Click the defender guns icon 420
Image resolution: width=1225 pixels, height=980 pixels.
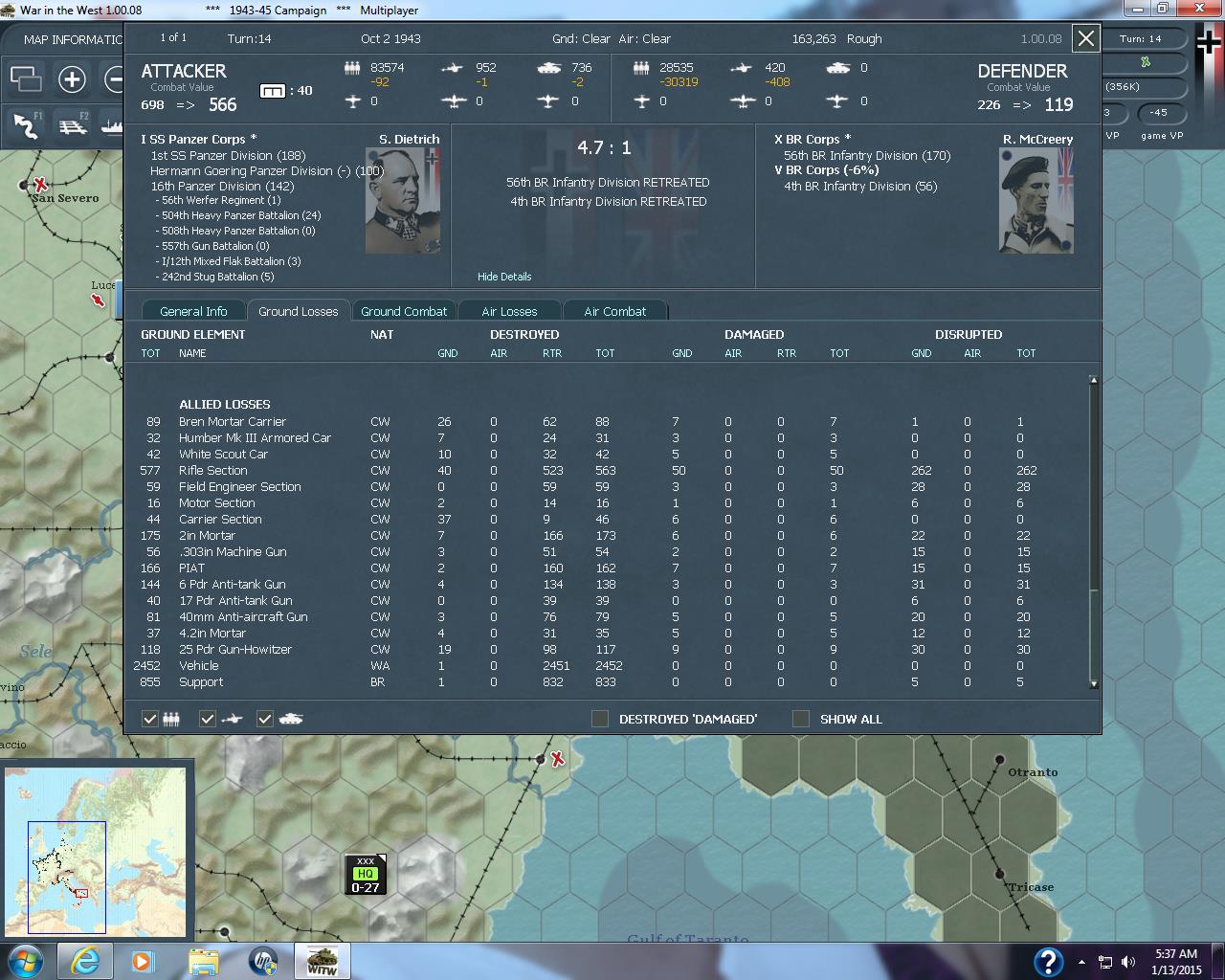742,68
